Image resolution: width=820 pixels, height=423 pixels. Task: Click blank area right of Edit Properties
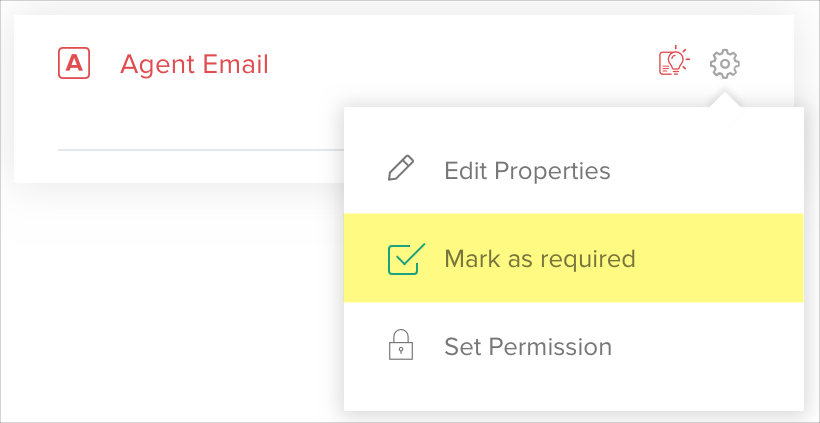pyautogui.click(x=710, y=170)
